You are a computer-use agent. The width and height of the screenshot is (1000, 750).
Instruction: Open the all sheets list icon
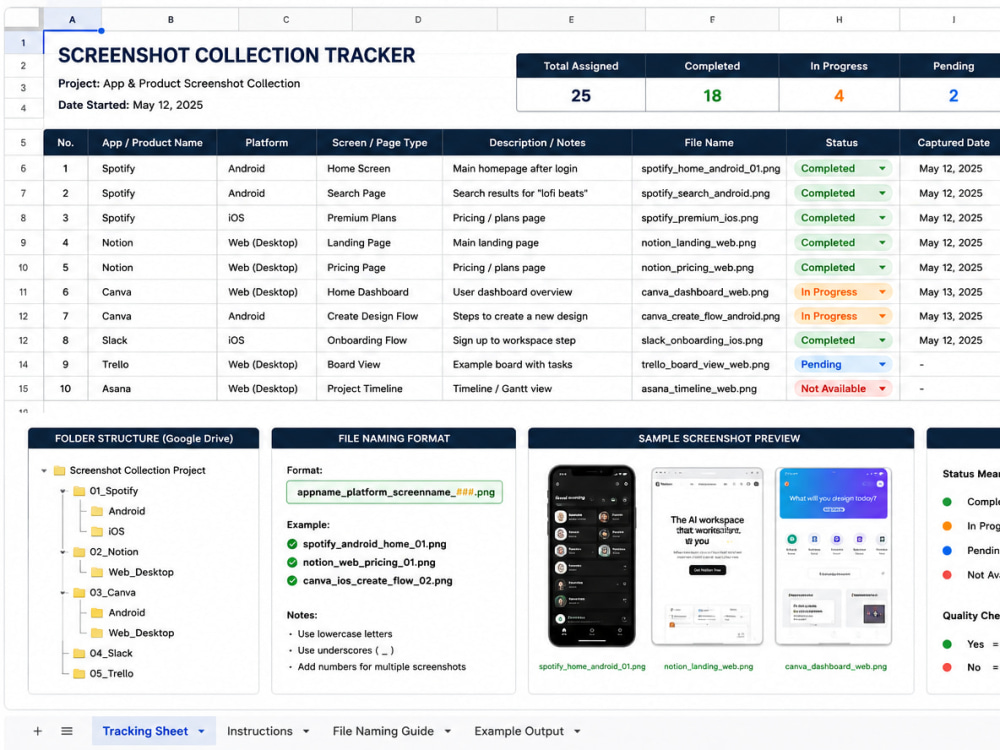pyautogui.click(x=67, y=731)
